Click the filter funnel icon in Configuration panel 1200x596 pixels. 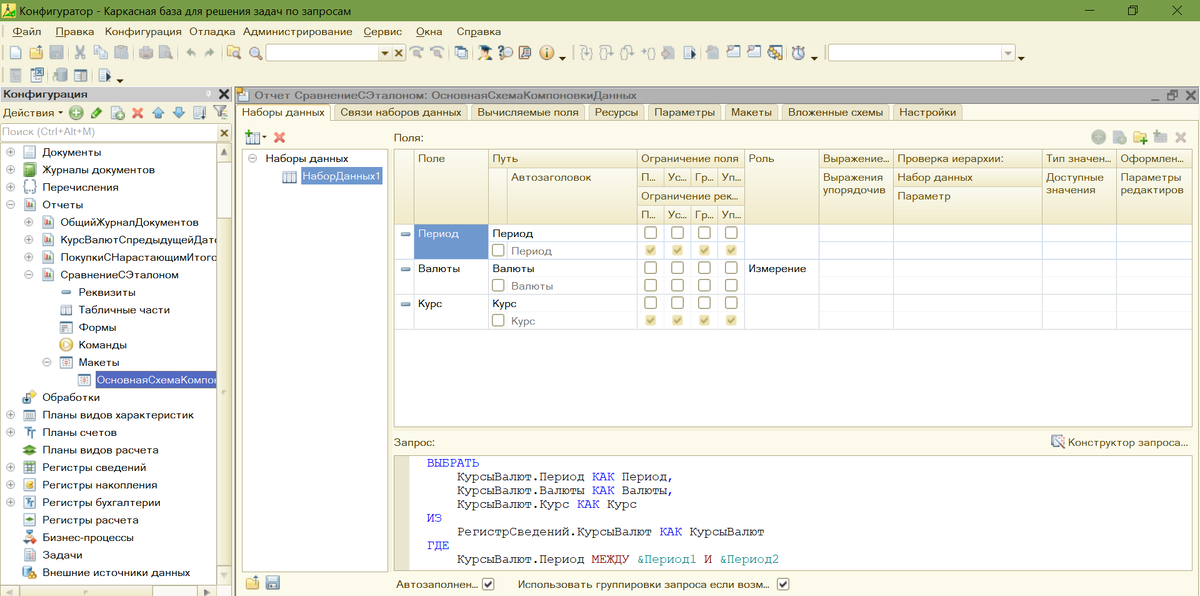pos(219,113)
